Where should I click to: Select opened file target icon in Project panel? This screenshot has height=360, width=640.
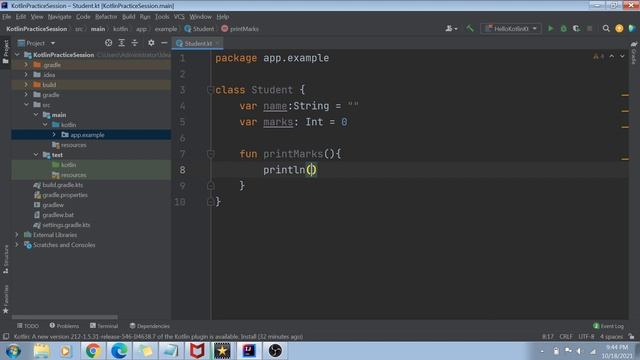[108, 43]
